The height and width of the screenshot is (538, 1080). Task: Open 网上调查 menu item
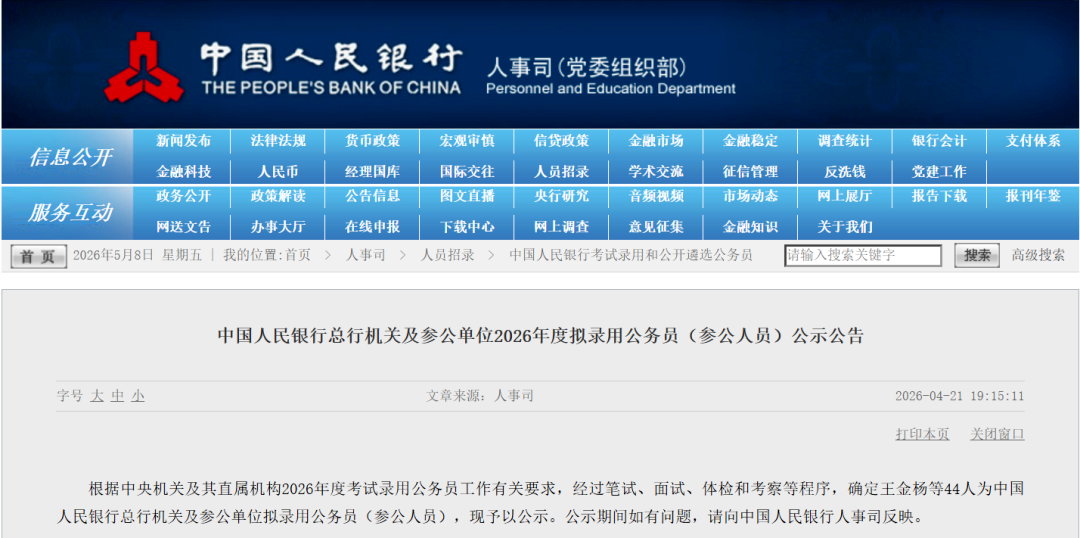[561, 227]
